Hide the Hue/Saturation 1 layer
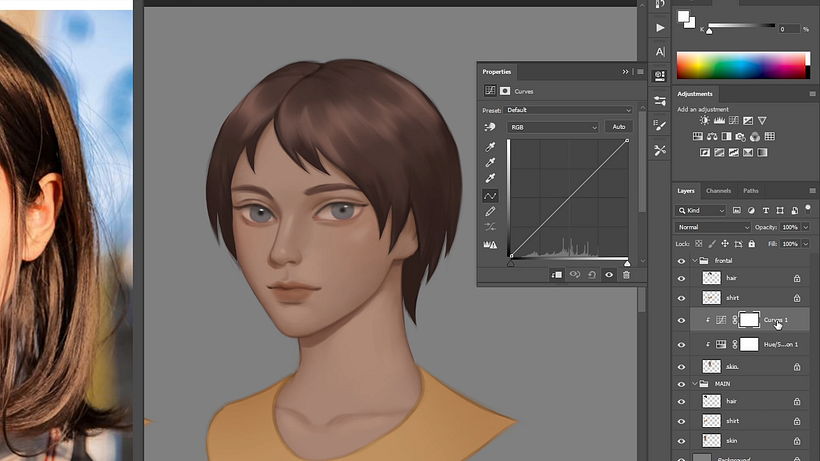This screenshot has height=461, width=820. pyautogui.click(x=681, y=345)
